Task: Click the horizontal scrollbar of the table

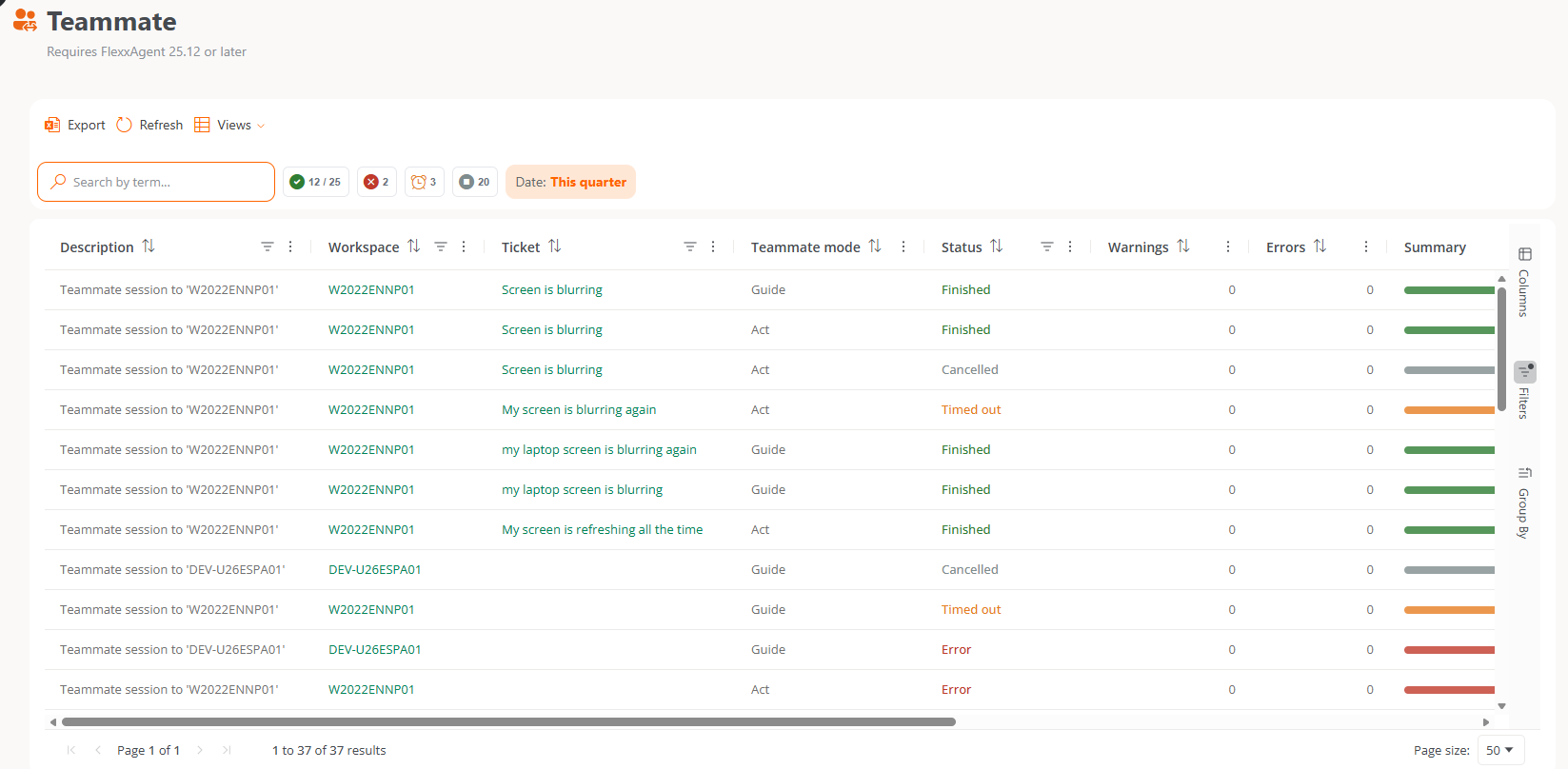Action: pos(508,722)
